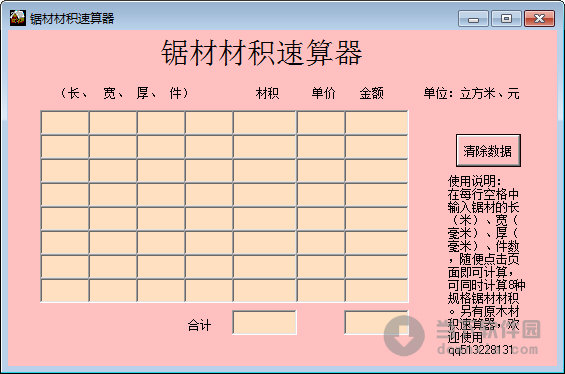Activate the third row 厚 thickness field
This screenshot has width=565, height=374.
coord(161,171)
